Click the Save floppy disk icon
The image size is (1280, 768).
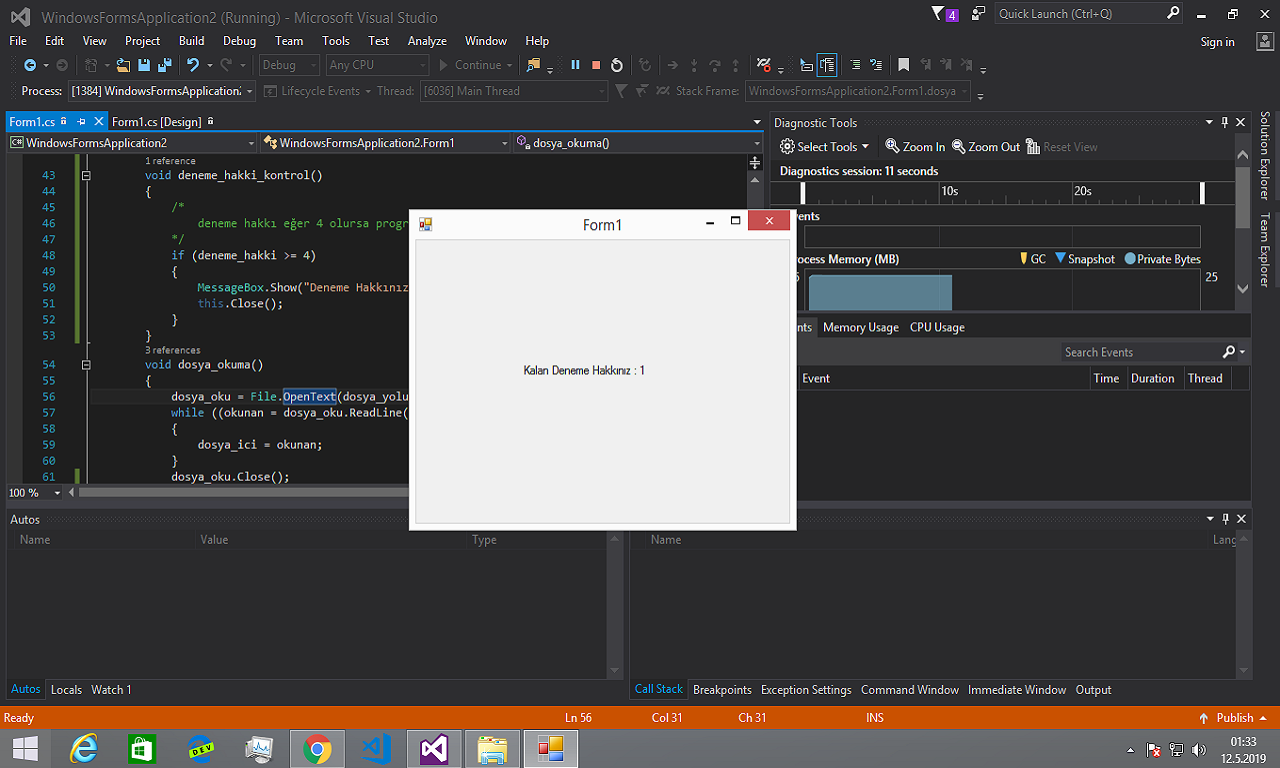[x=144, y=65]
